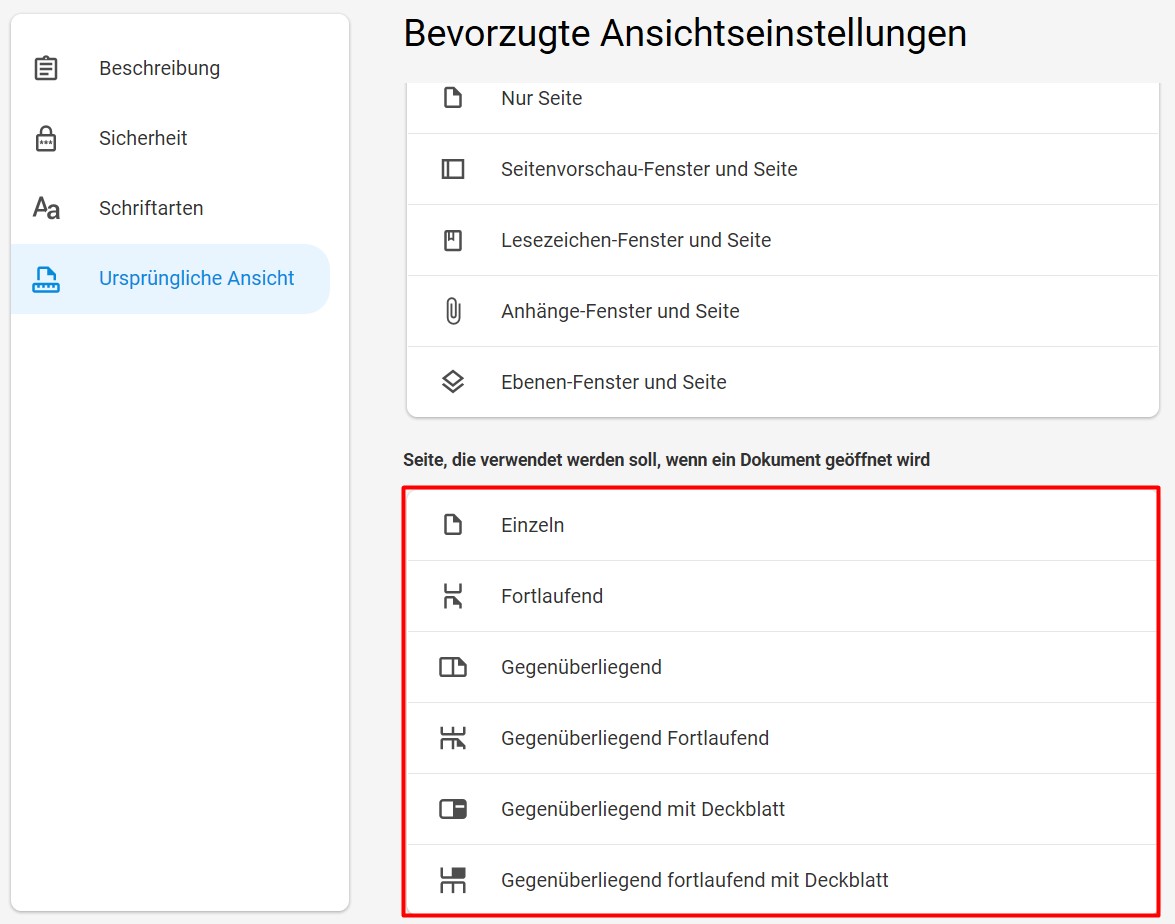The image size is (1175, 924).
Task: Click the Einzeln single page icon
Action: pyautogui.click(x=453, y=525)
